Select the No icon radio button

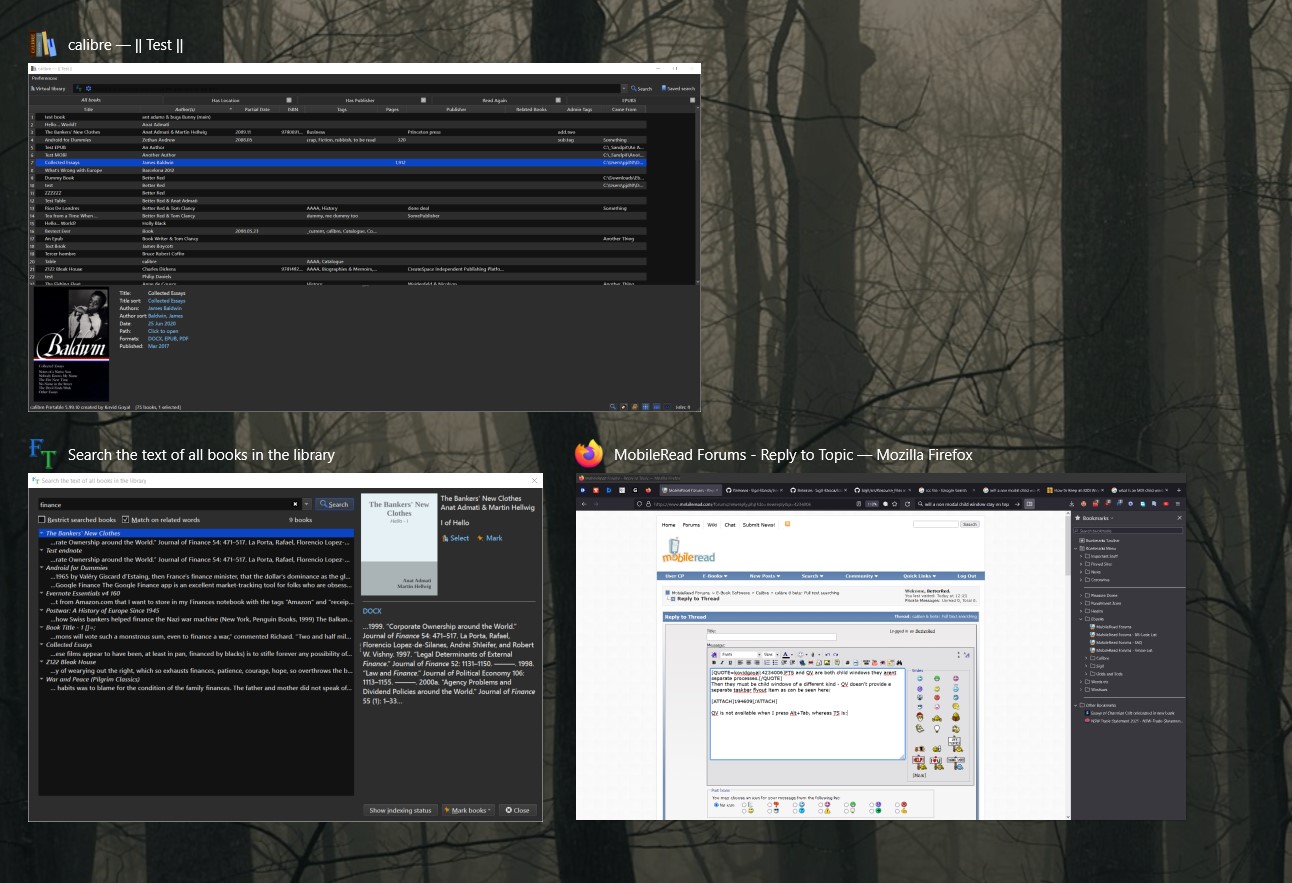pos(716,805)
